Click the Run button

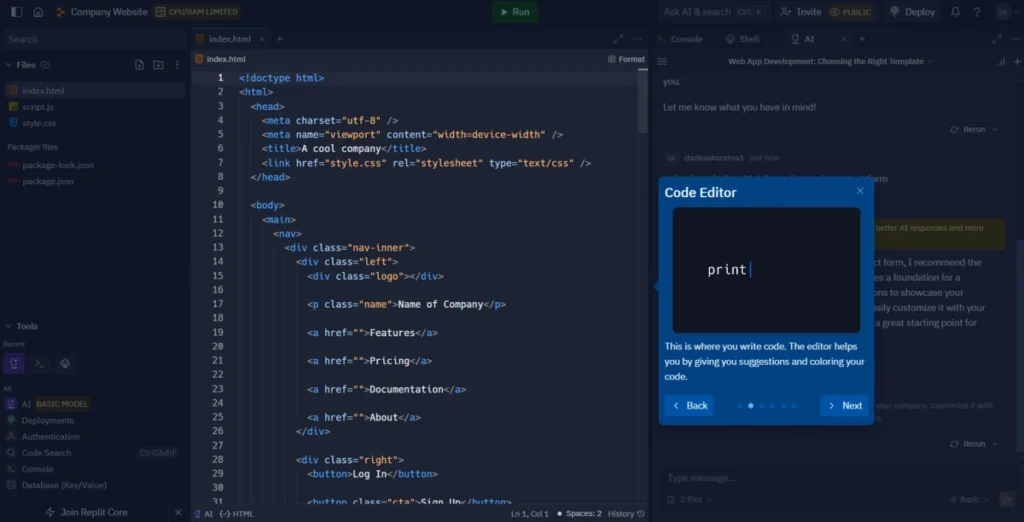pyautogui.click(x=515, y=12)
